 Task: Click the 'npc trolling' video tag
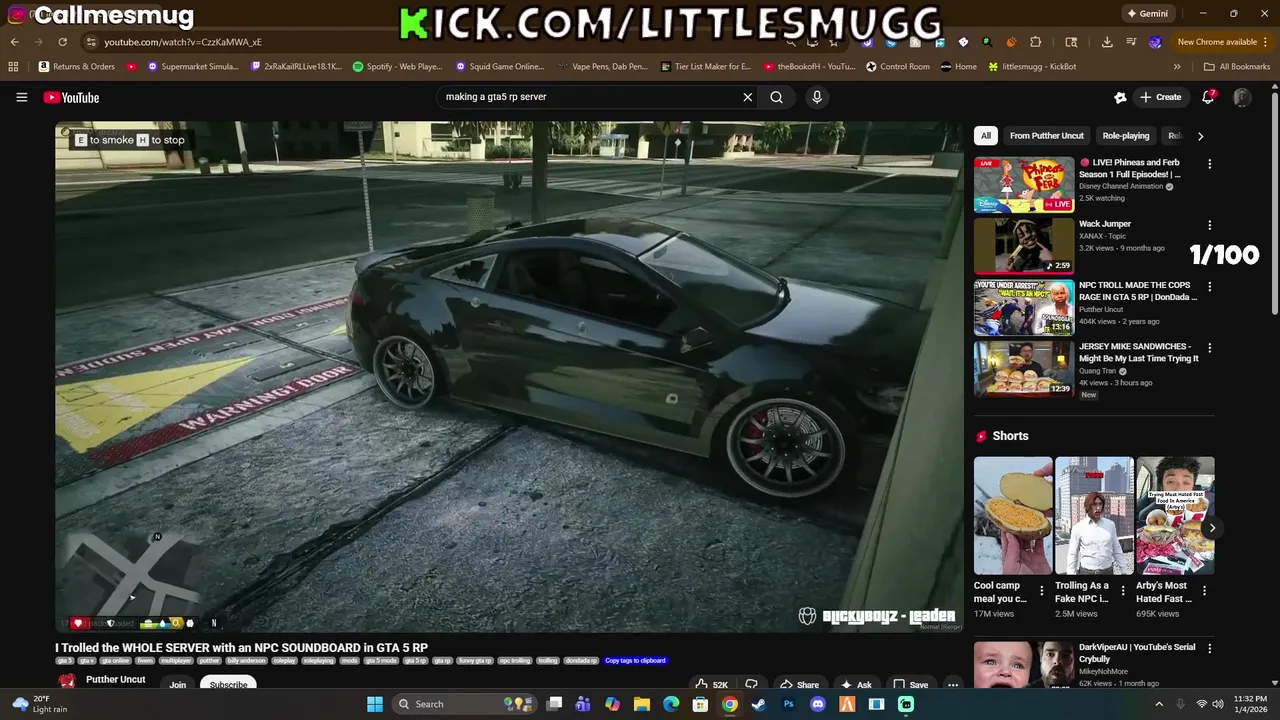click(514, 661)
